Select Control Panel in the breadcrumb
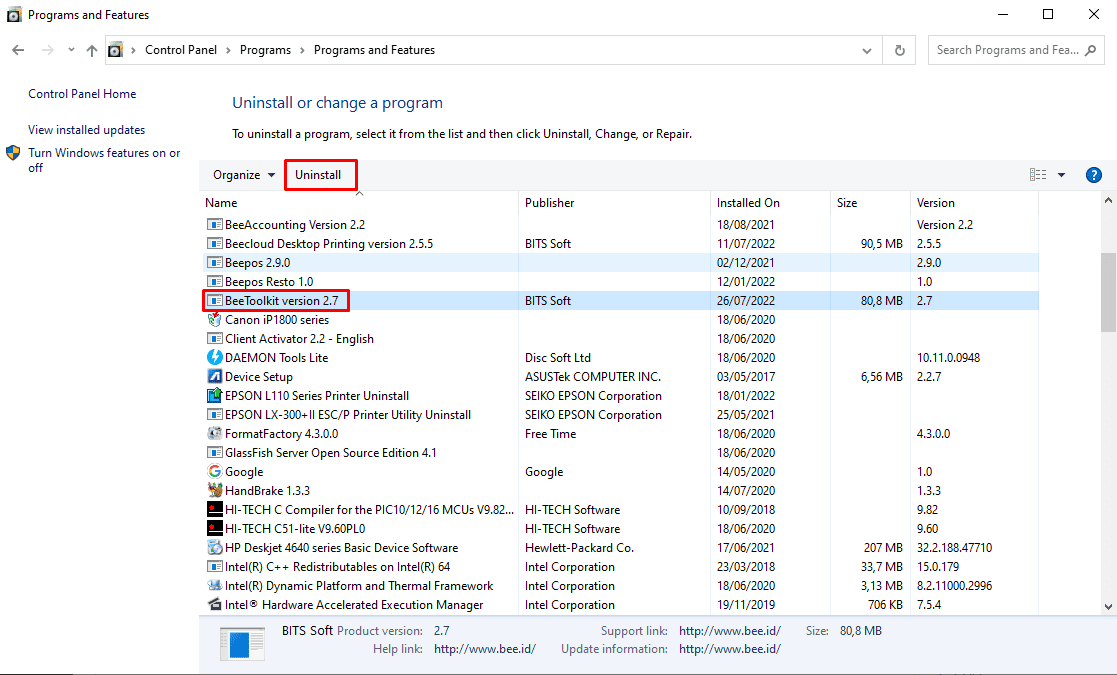This screenshot has width=1117, height=675. point(181,50)
